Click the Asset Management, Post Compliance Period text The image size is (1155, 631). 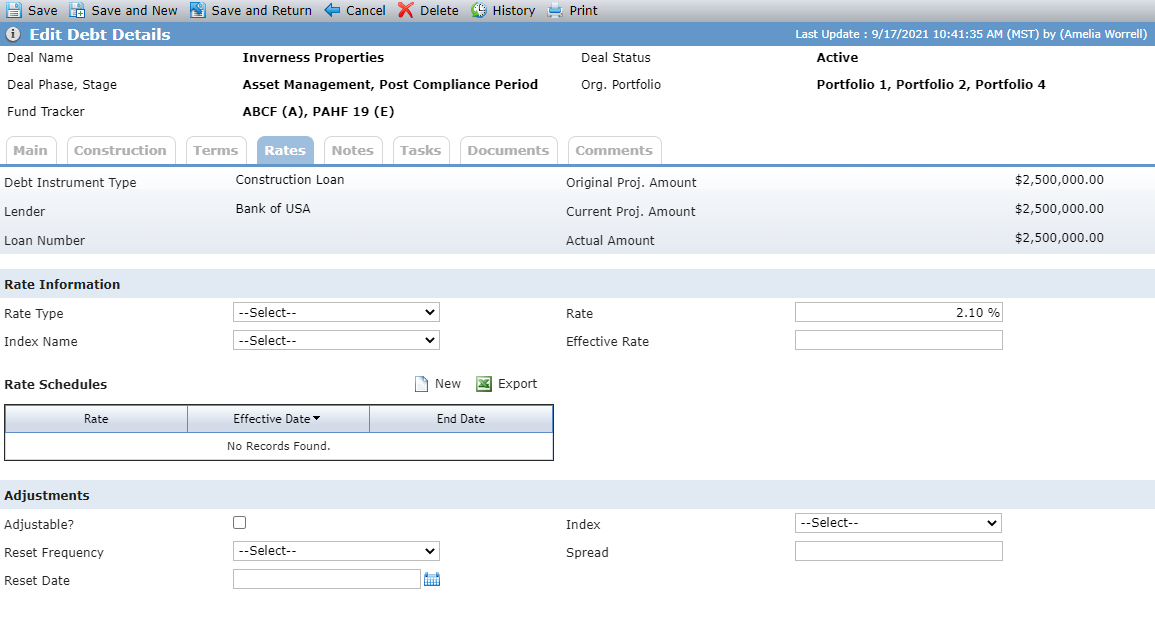[390, 85]
